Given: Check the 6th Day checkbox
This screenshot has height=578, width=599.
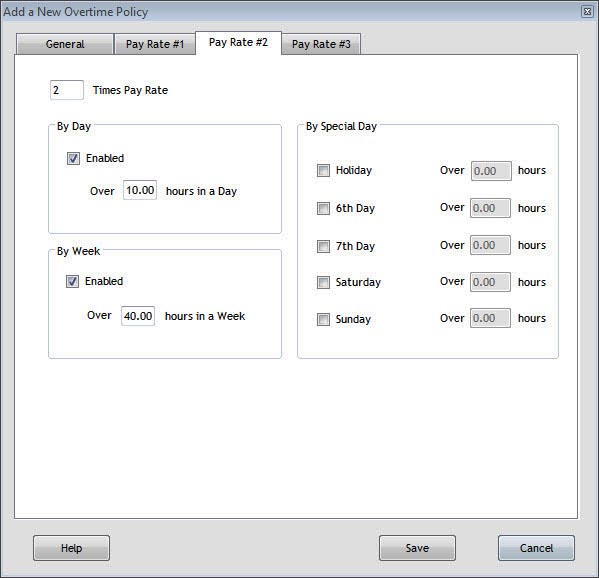Looking at the screenshot, I should click(x=324, y=208).
